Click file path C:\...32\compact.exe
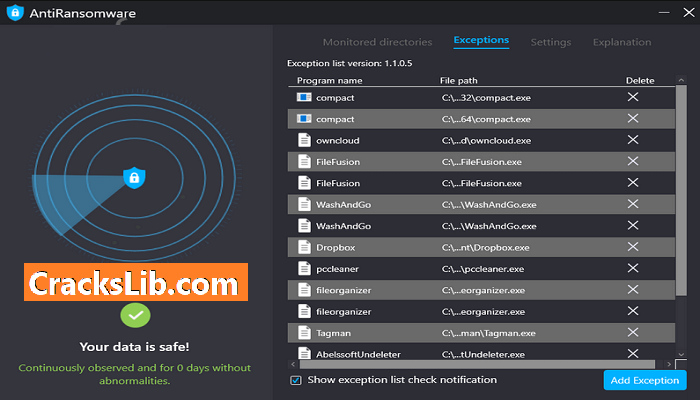 [x=486, y=97]
